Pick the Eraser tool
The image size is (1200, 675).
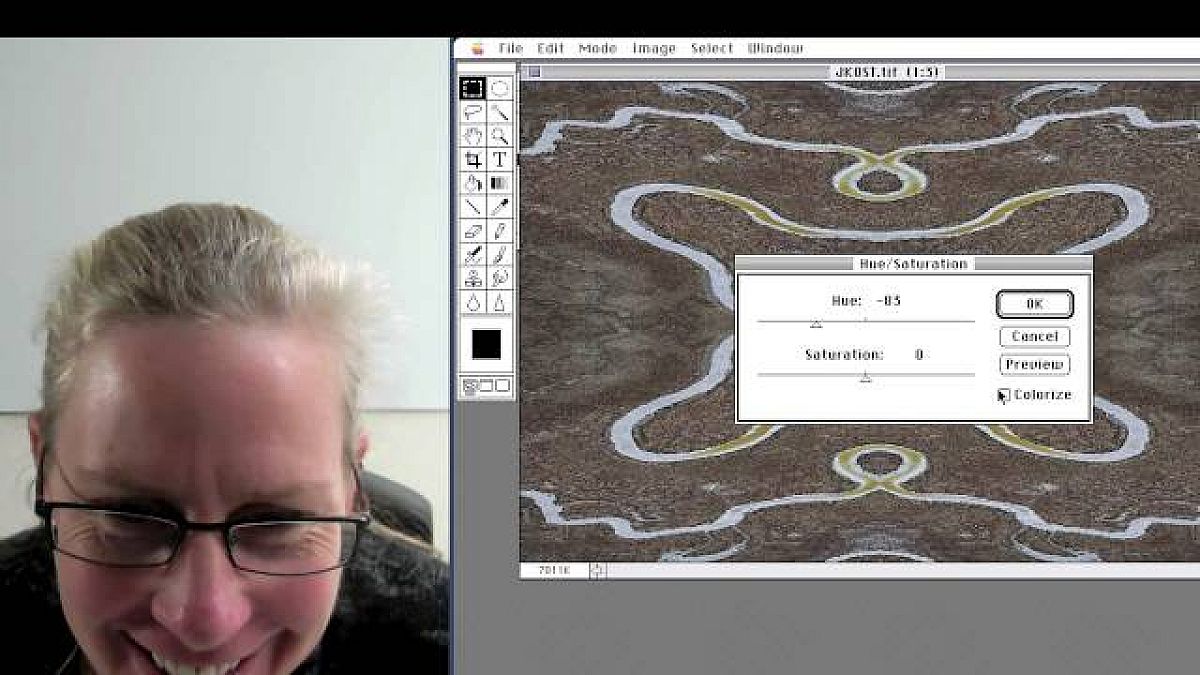click(473, 231)
